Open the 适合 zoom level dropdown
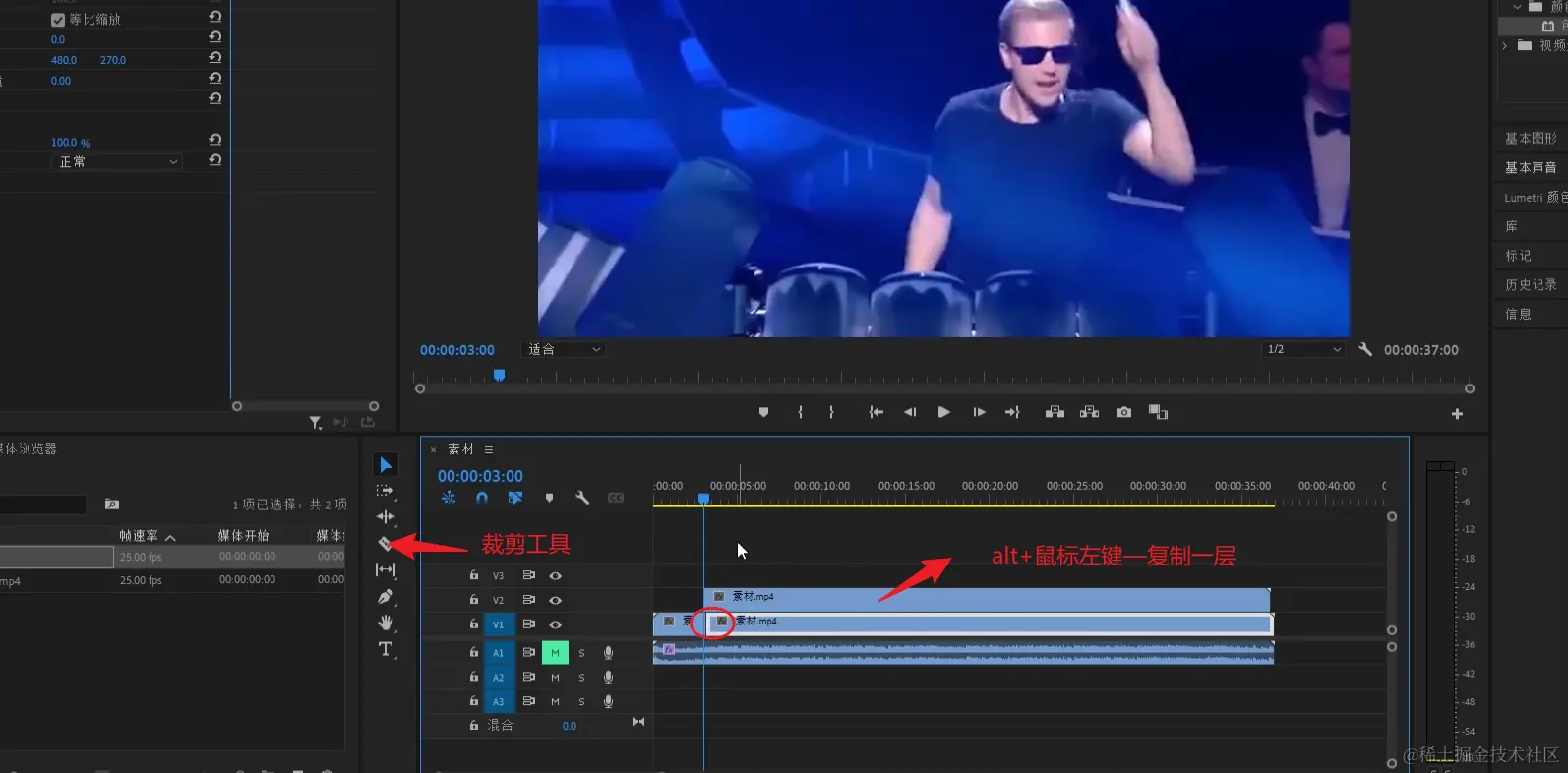Image resolution: width=1568 pixels, height=773 pixels. [x=565, y=349]
